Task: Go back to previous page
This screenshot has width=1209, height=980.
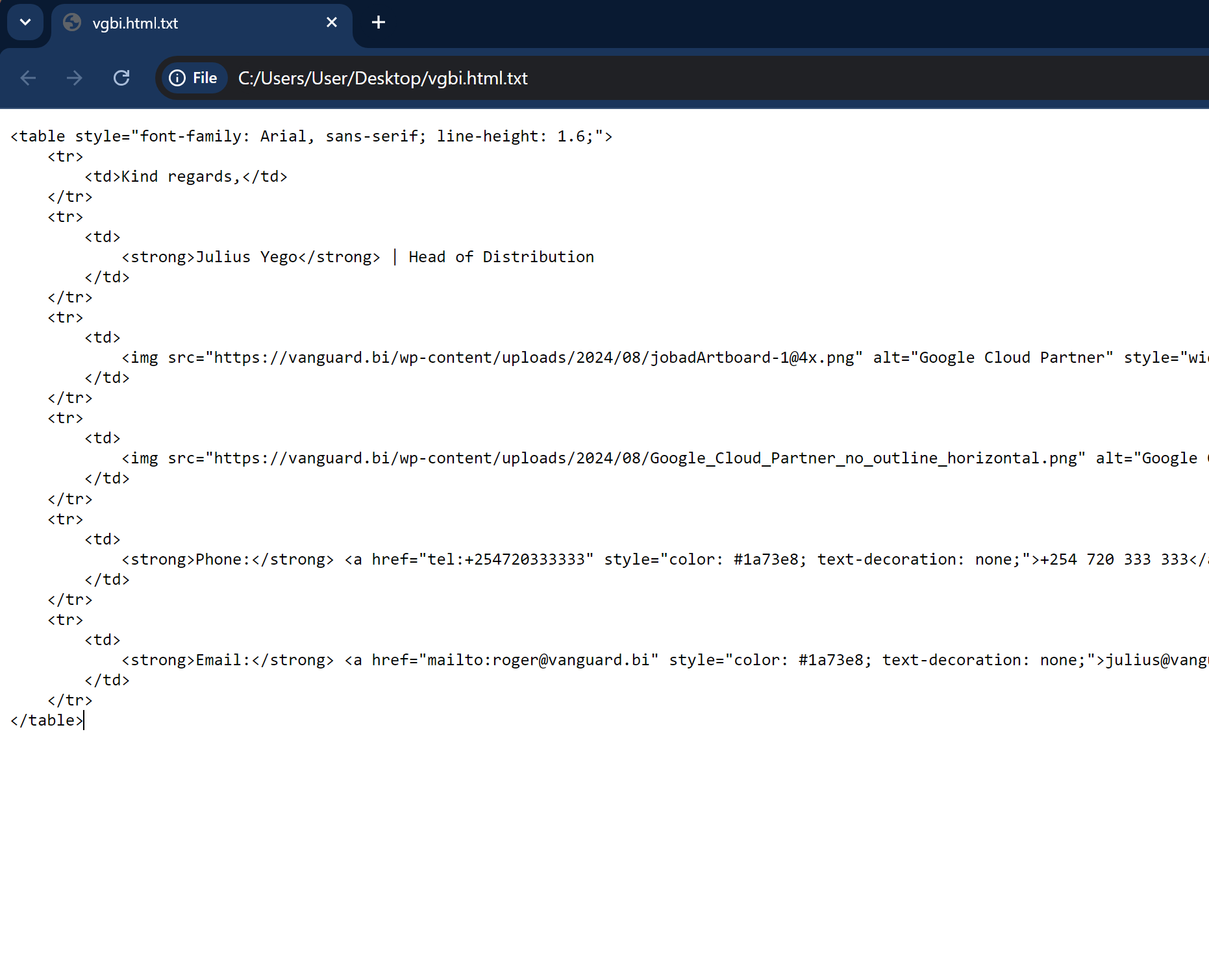Action: (x=28, y=78)
